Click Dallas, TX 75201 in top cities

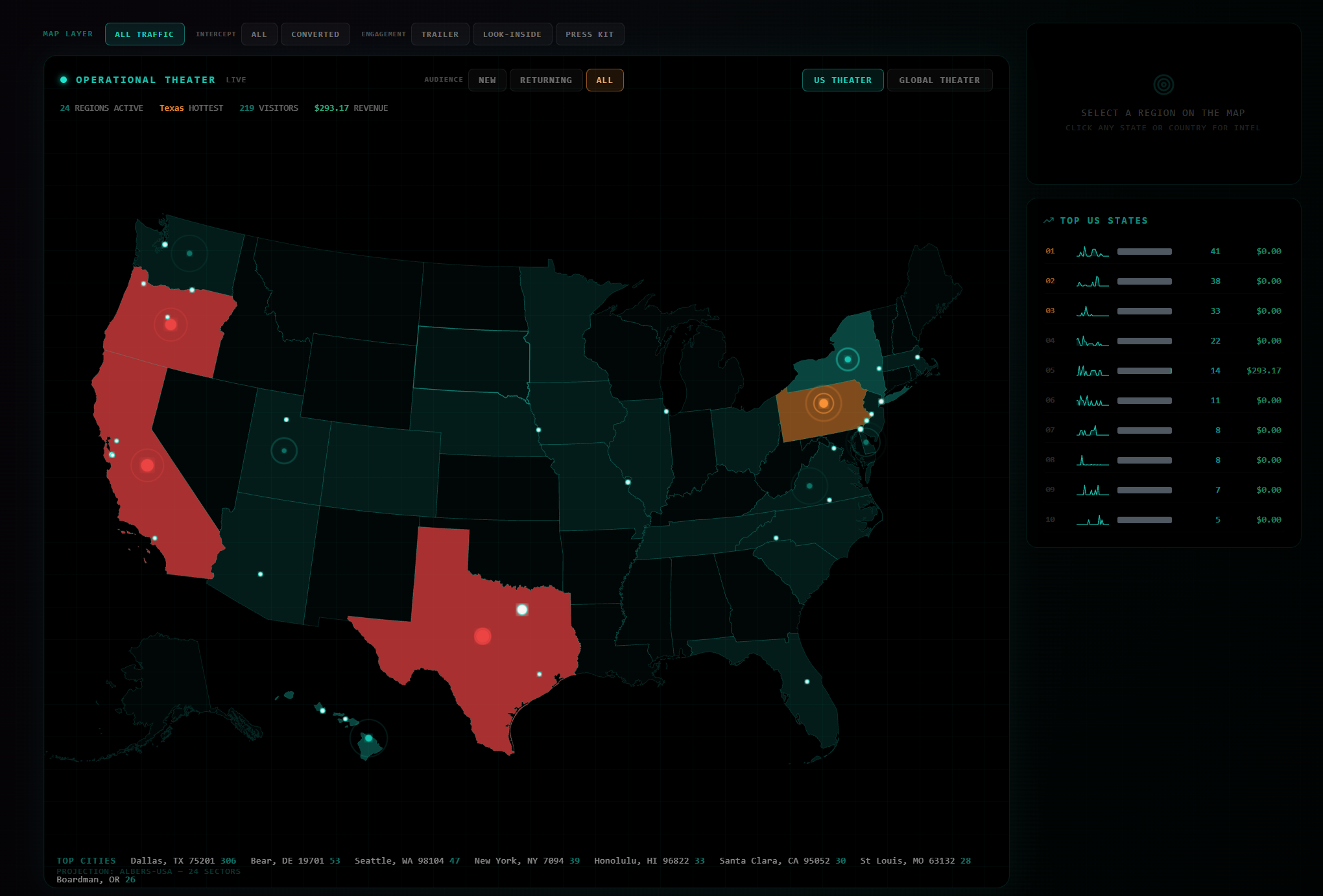[x=184, y=861]
